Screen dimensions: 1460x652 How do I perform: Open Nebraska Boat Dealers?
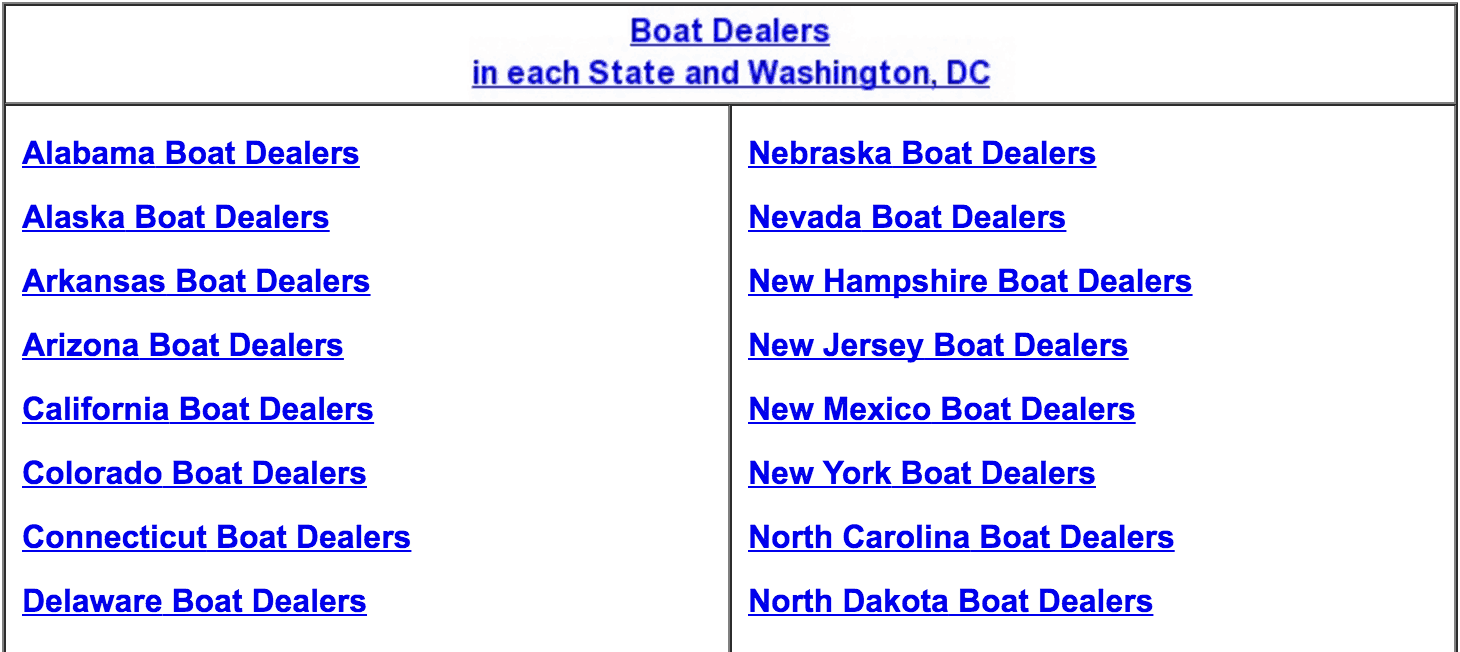922,153
